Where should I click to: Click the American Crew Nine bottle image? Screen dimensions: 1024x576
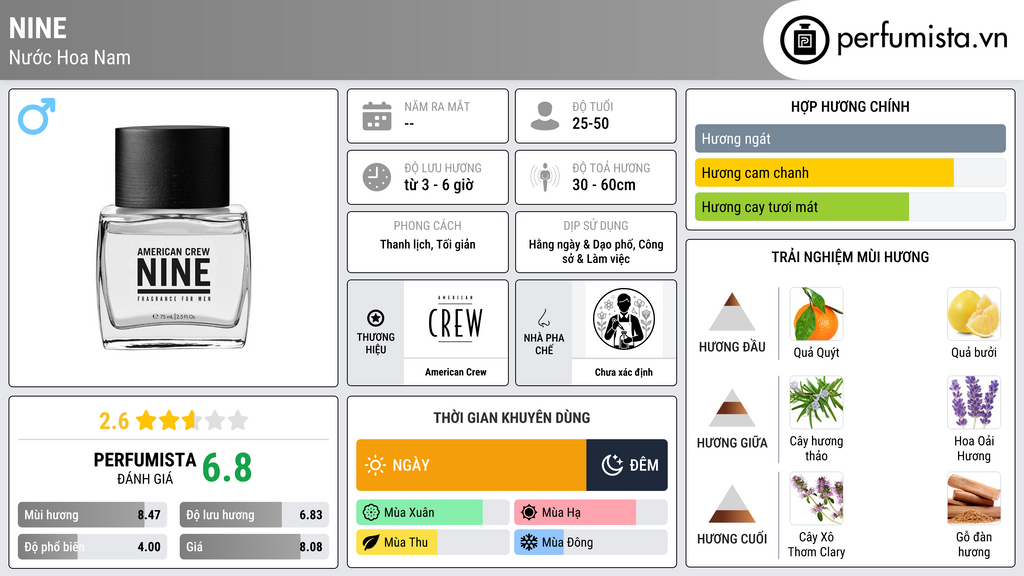(x=174, y=238)
